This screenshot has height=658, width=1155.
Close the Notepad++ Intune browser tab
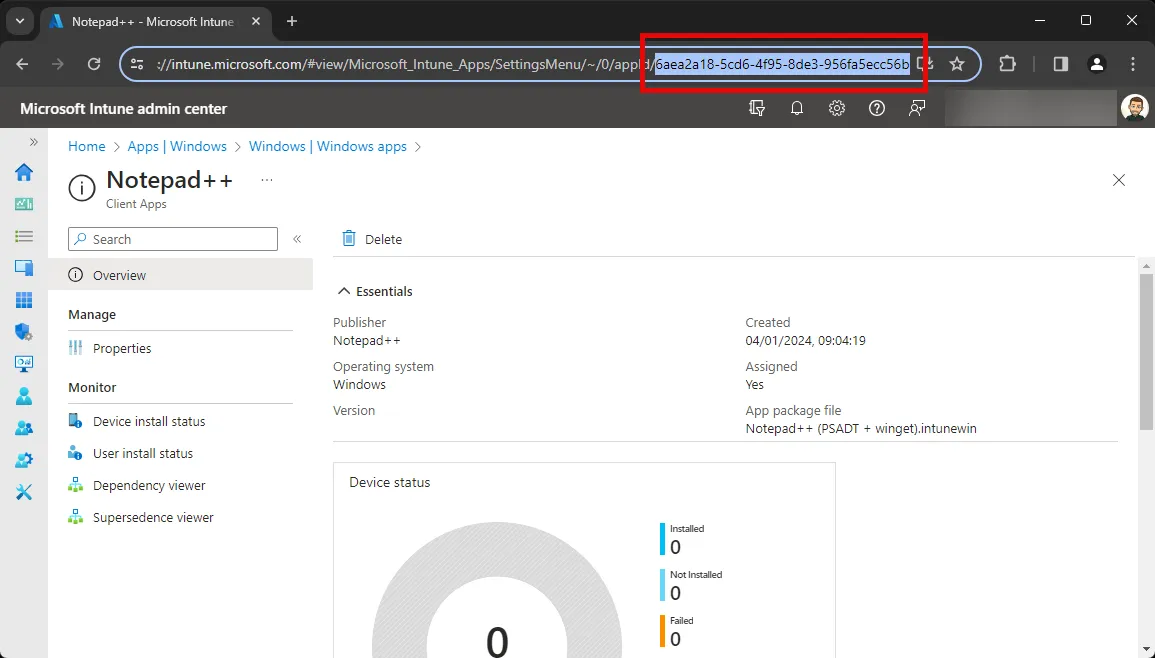click(256, 21)
